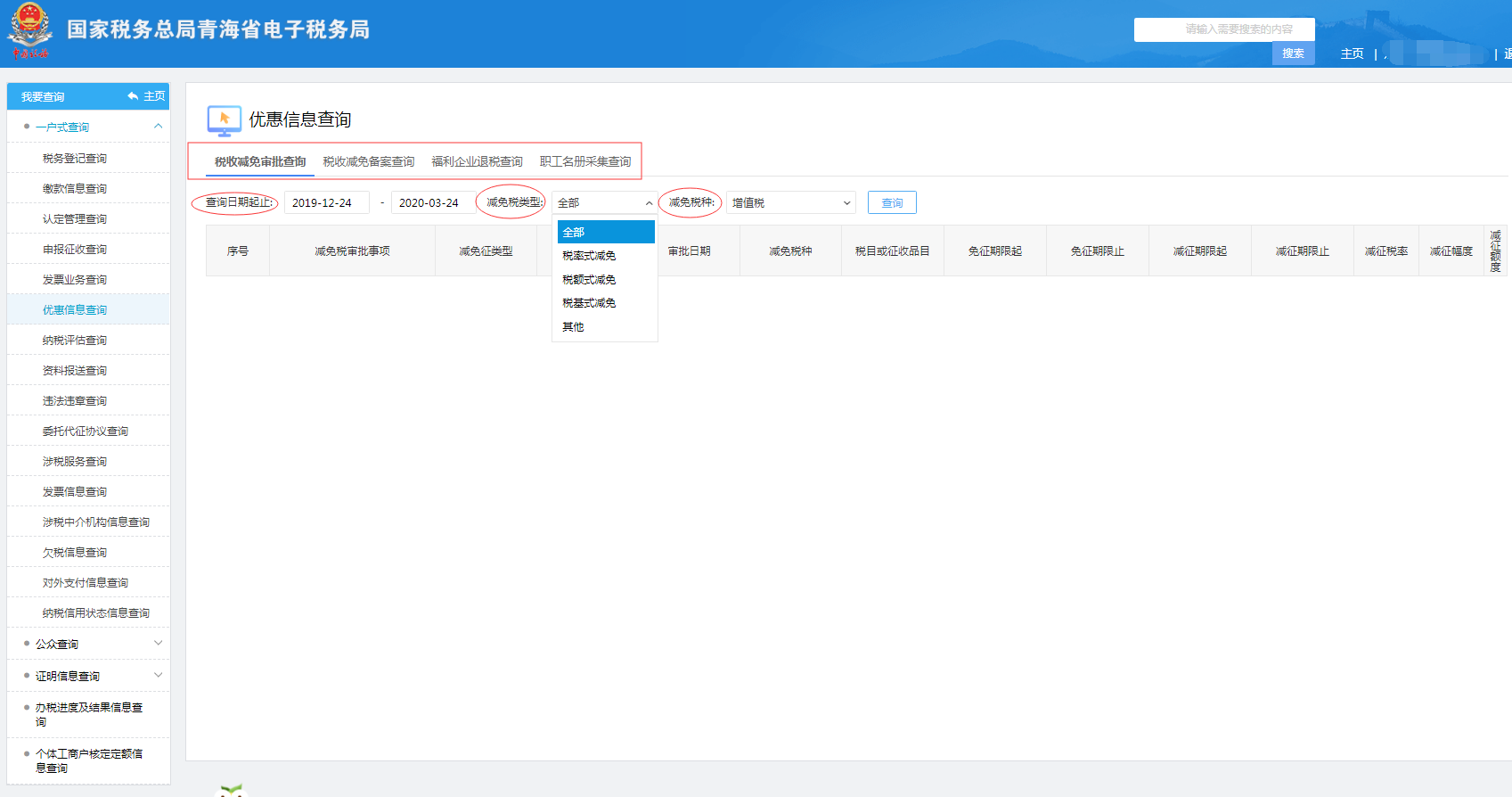Viewport: 1512px width, 797px height.
Task: Click the 优惠信息查询 monitor icon
Action: point(224,120)
